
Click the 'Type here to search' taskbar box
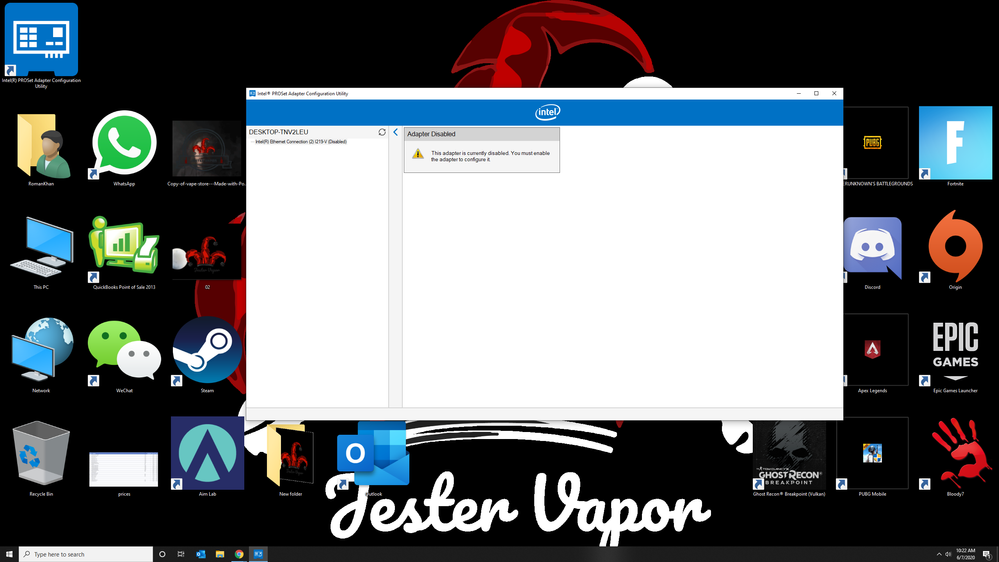(x=86, y=554)
